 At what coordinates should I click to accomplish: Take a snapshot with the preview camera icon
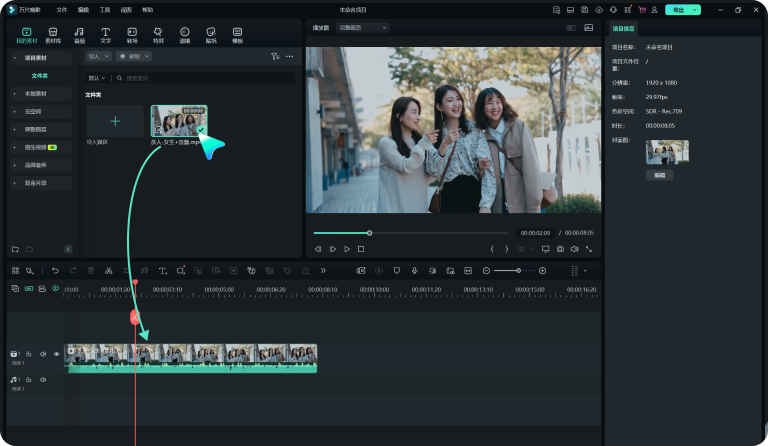point(560,248)
